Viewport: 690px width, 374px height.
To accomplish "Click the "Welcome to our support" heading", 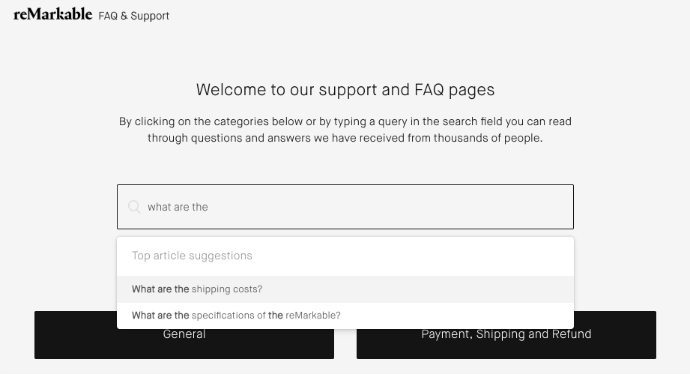I will click(x=345, y=90).
